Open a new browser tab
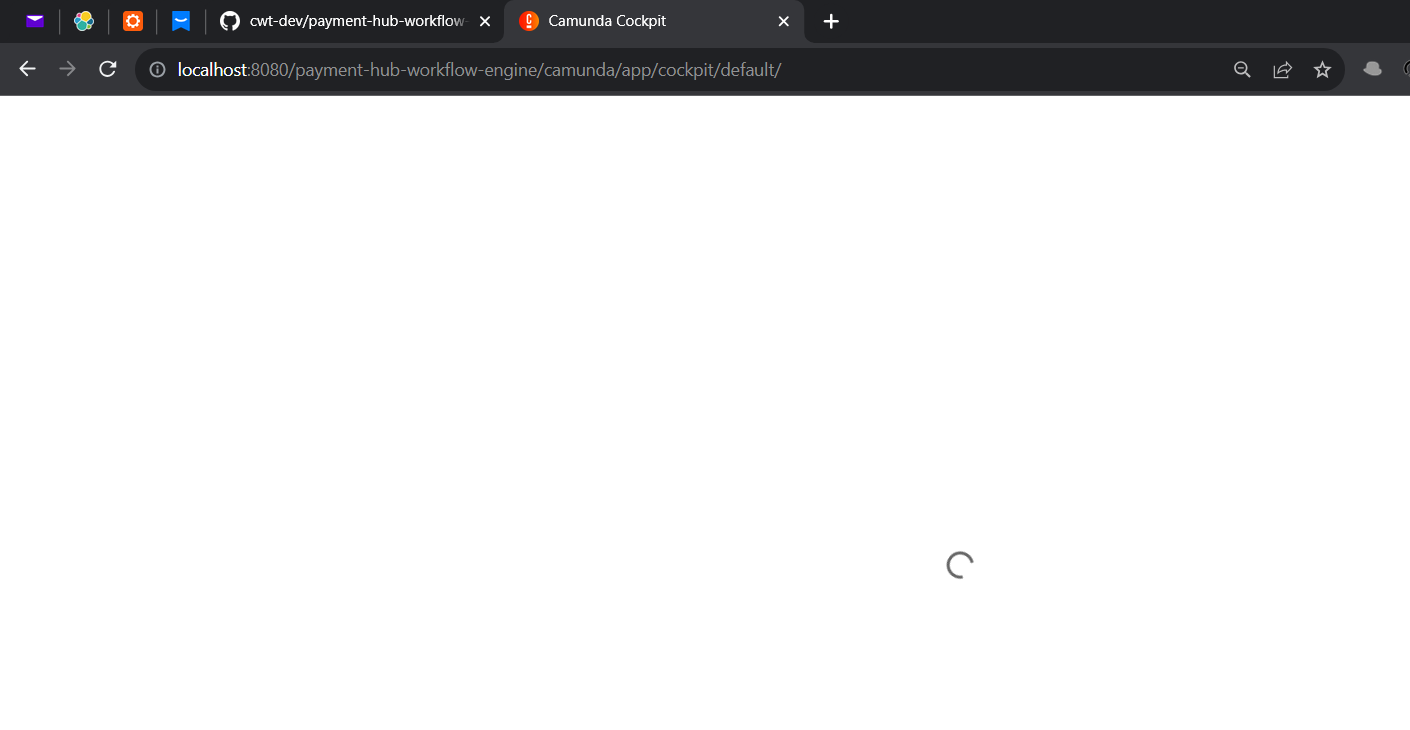 point(831,21)
